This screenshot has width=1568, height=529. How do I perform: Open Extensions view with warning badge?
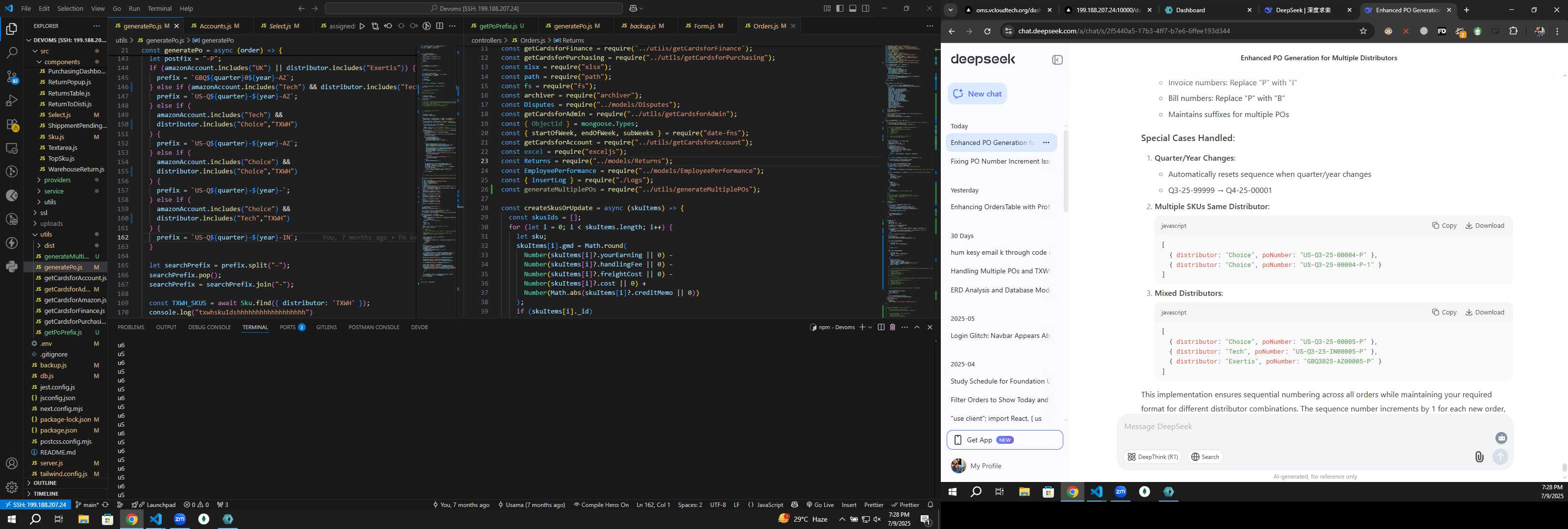tap(12, 125)
